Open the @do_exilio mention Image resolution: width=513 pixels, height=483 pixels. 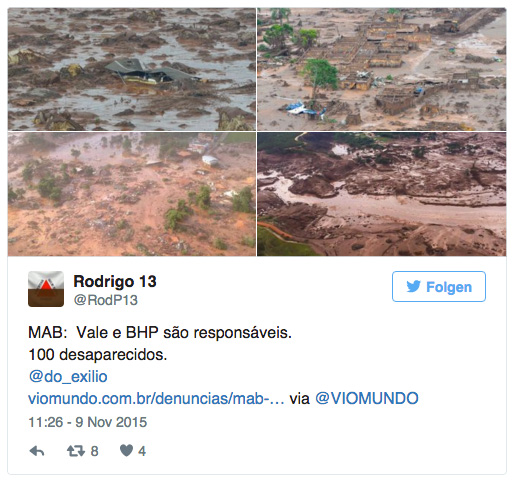click(x=68, y=377)
